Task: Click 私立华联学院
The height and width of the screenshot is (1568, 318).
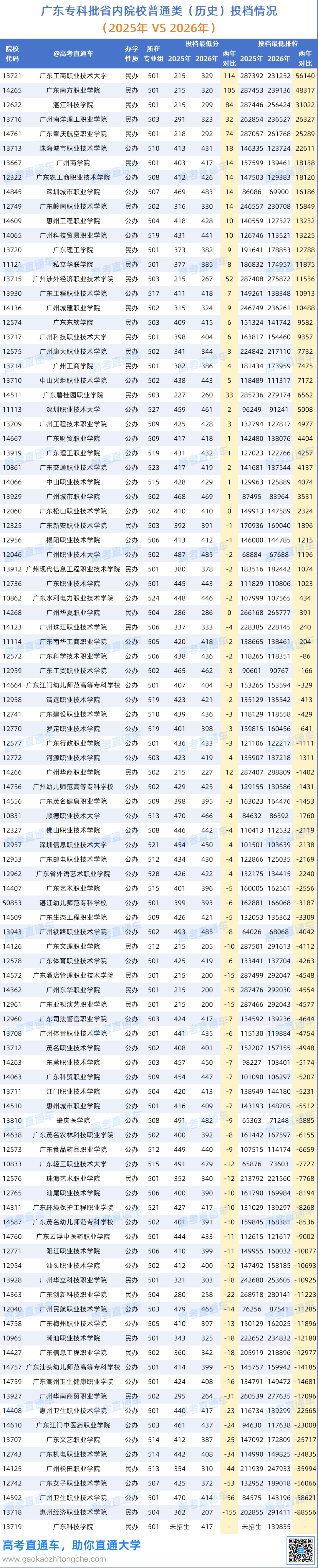Action: click(73, 265)
